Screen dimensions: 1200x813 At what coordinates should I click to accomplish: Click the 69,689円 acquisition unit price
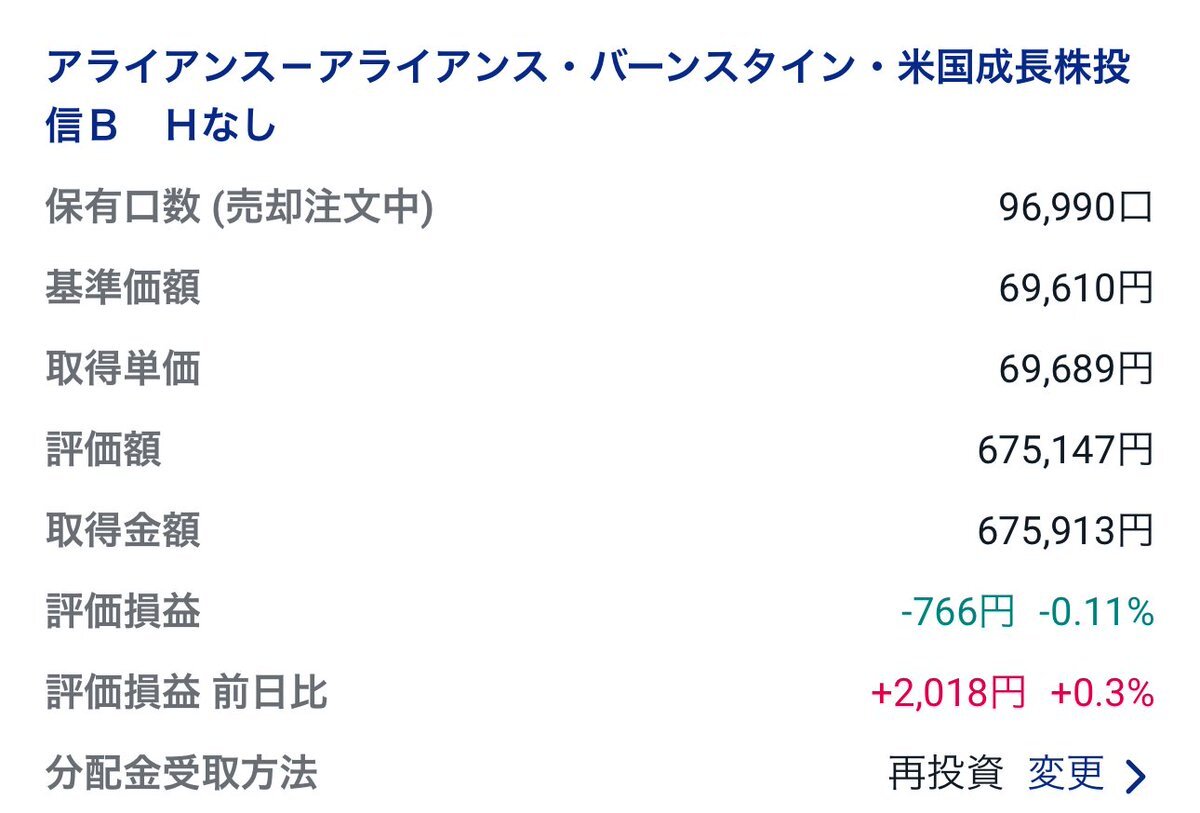[x=1076, y=370]
